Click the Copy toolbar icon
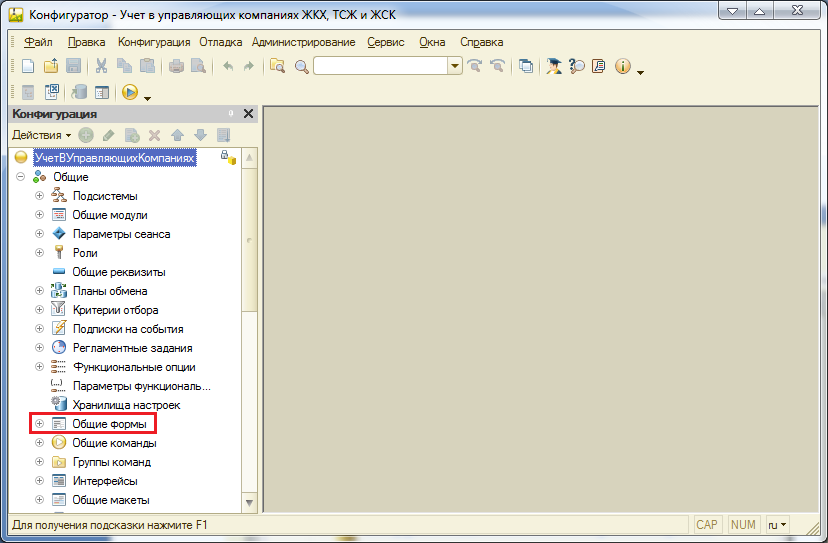The image size is (828, 543). 124,66
